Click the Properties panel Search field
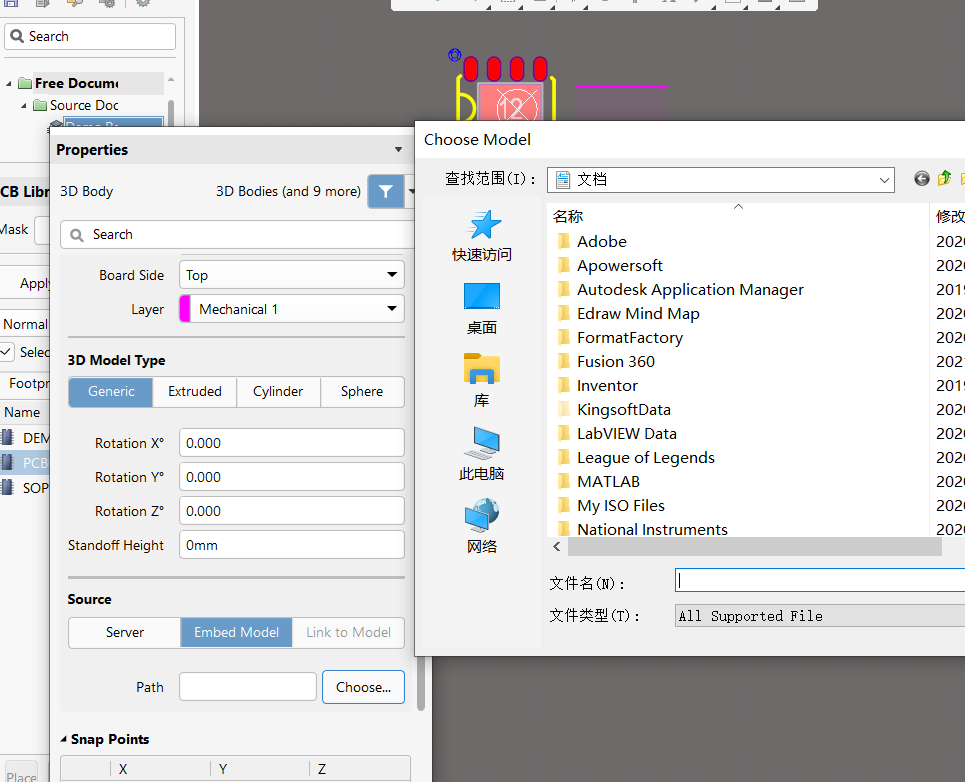The height and width of the screenshot is (782, 965). point(238,234)
